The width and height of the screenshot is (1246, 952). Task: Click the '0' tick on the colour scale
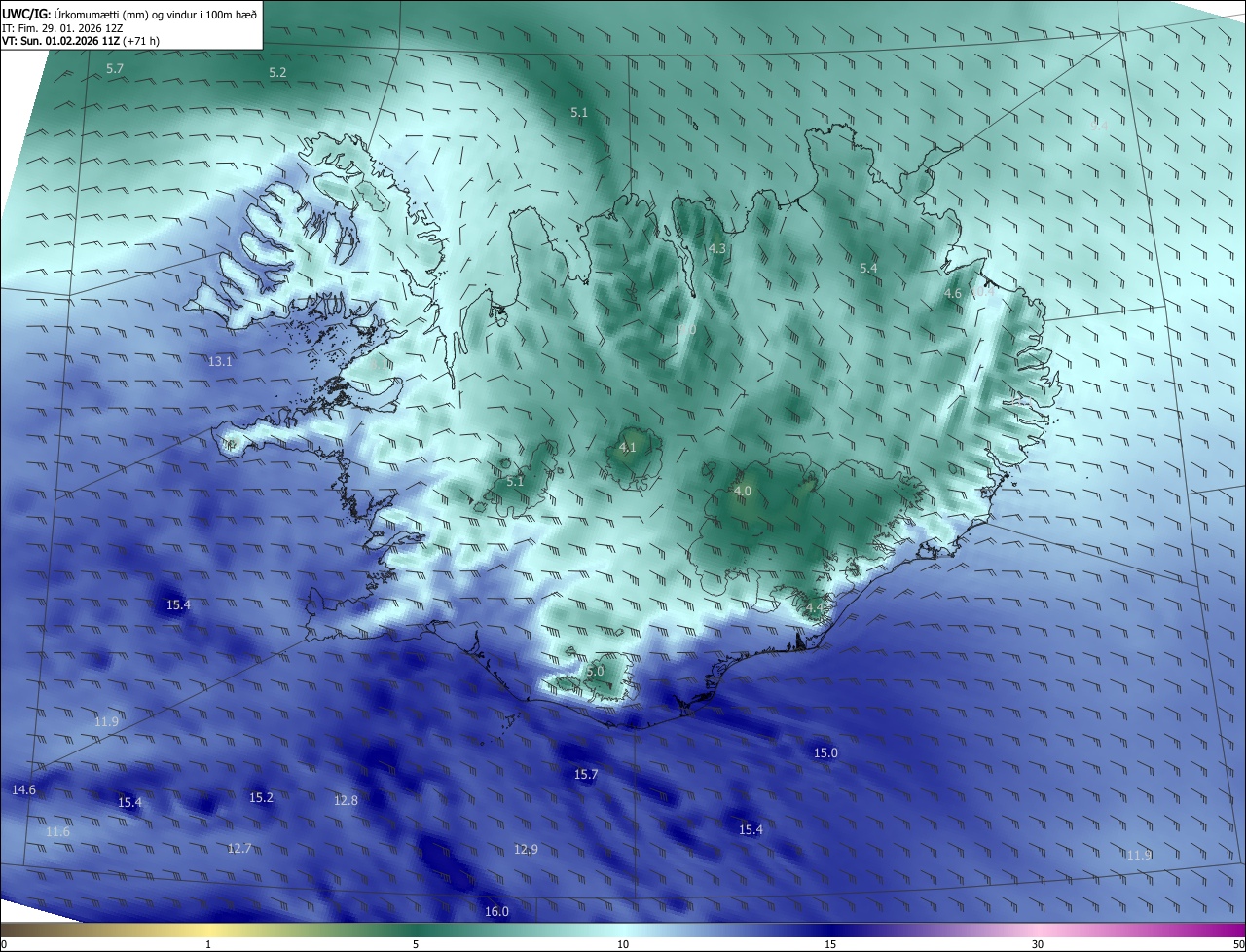pos(3,944)
